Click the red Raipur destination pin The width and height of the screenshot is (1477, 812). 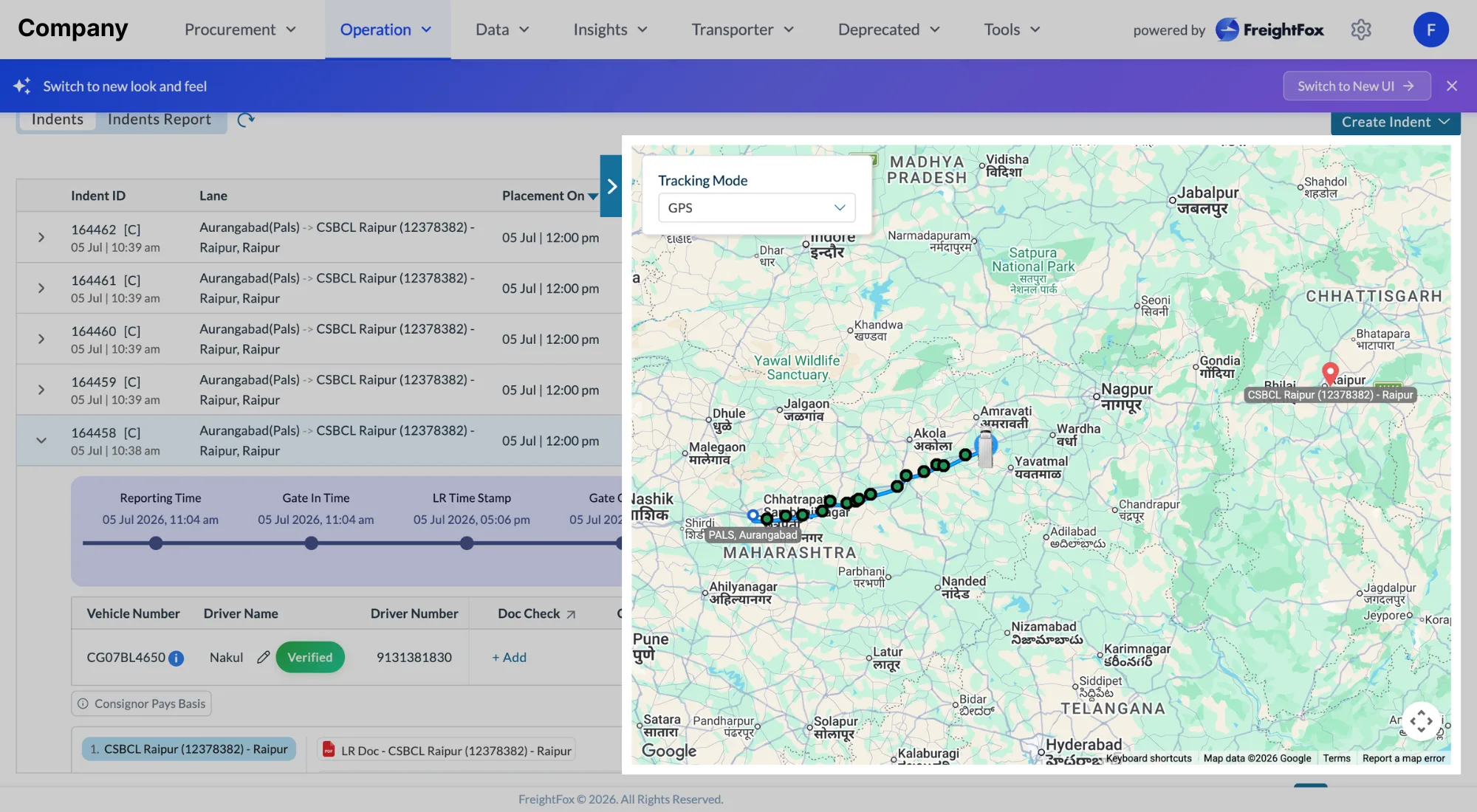(1330, 373)
